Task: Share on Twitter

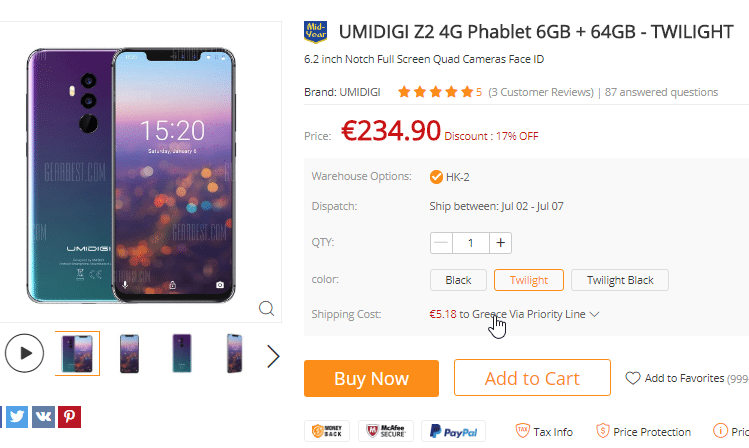Action: pos(17,416)
